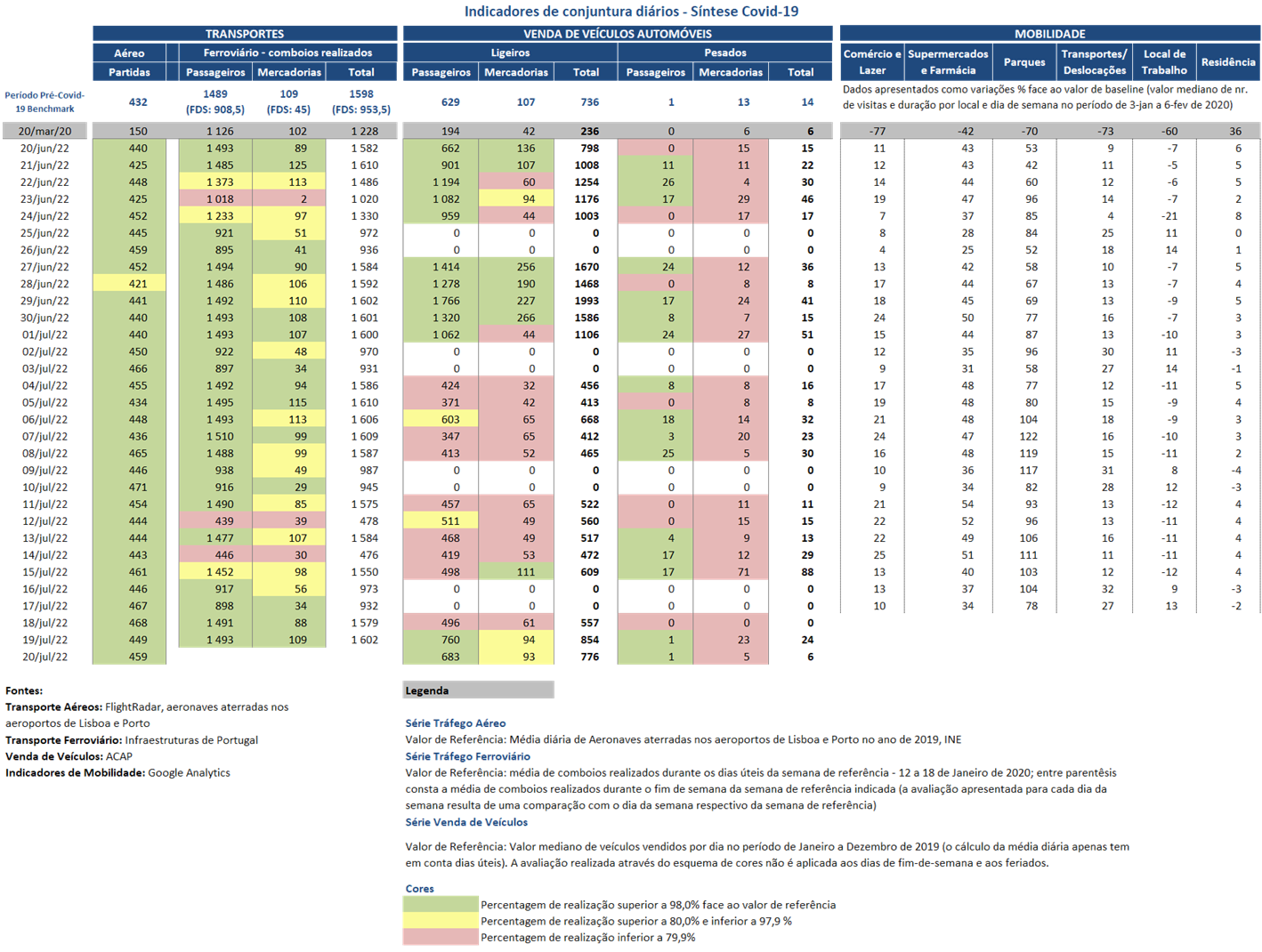Image resolution: width=1262 pixels, height=952 pixels.
Task: Click 'Indicadores de Mobilidade: Google Analytics' line
Action: tap(117, 772)
